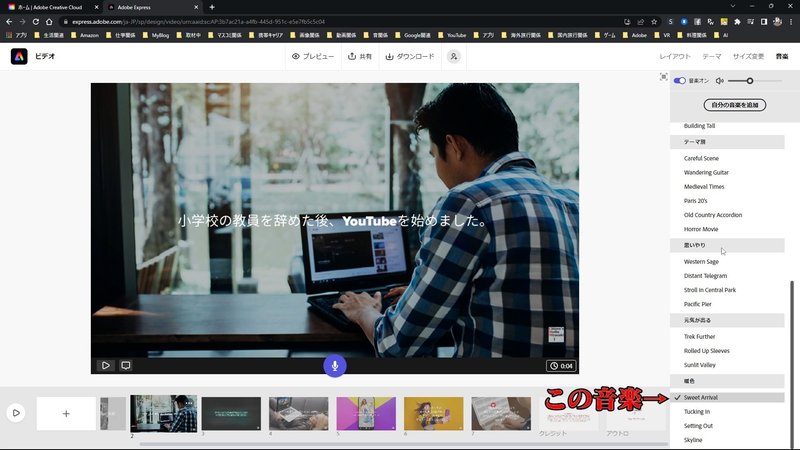This screenshot has width=800, height=450.
Task: Play the whole video from timeline
Action: coord(16,413)
